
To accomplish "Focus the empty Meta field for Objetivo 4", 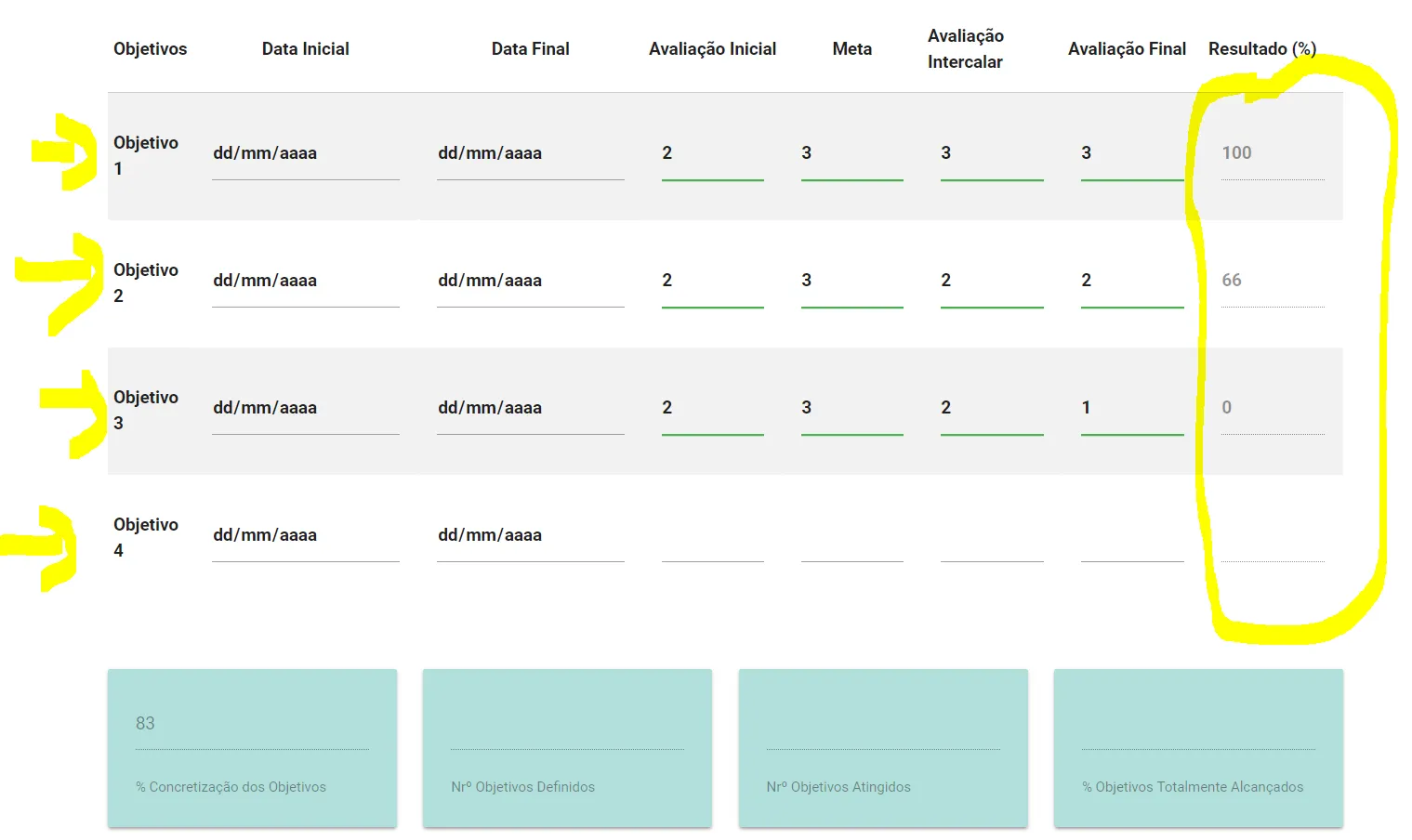I will point(851,537).
